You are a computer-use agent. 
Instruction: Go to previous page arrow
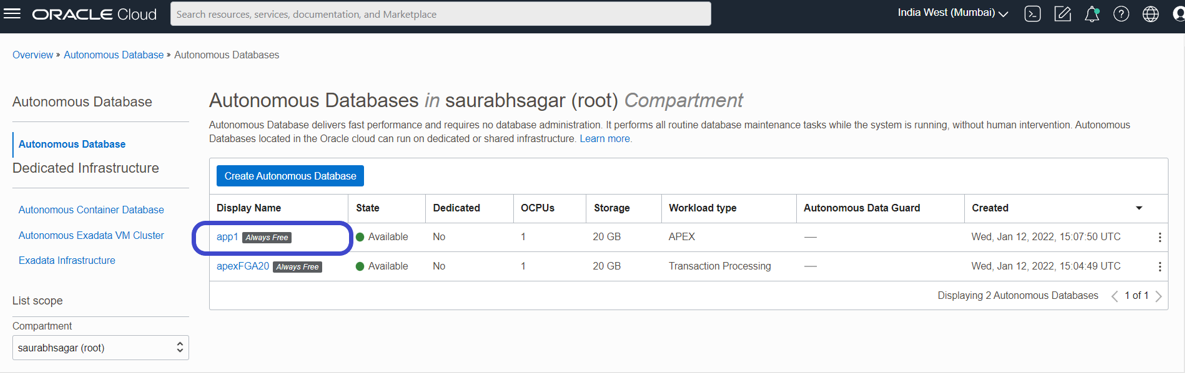pos(1114,296)
